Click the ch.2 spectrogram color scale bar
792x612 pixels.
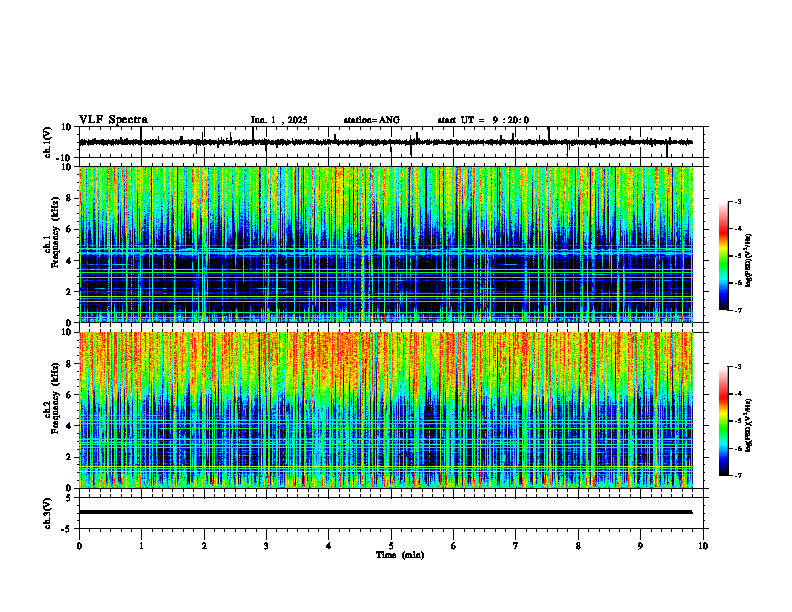(x=724, y=421)
